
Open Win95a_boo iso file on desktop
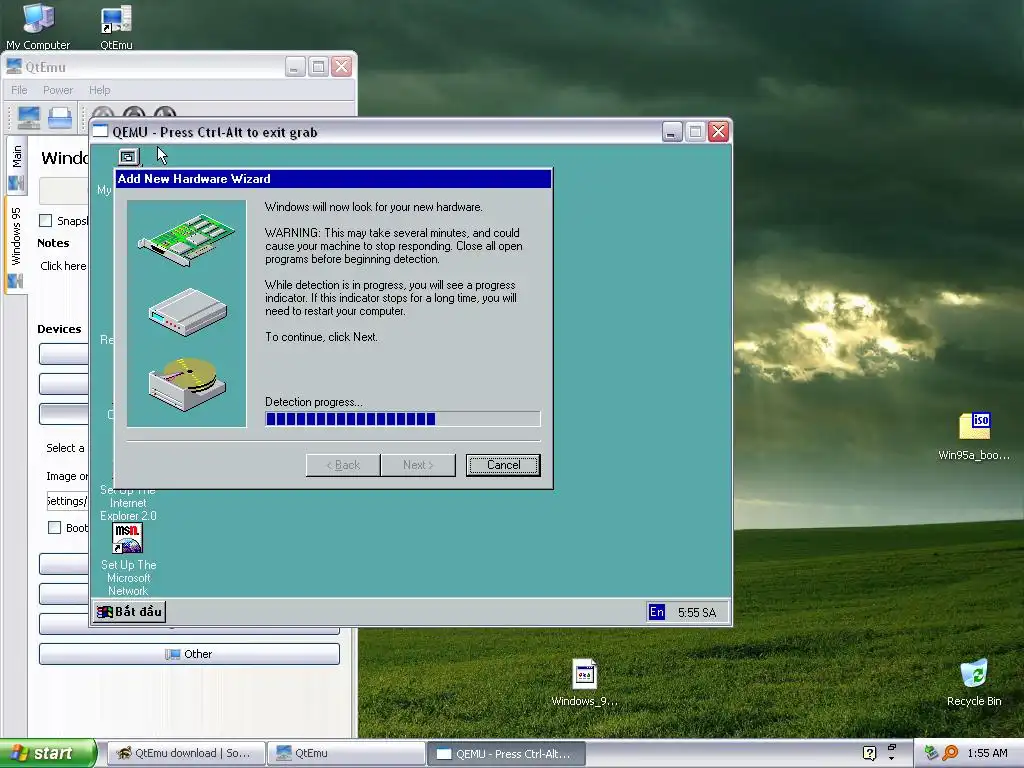point(974,436)
